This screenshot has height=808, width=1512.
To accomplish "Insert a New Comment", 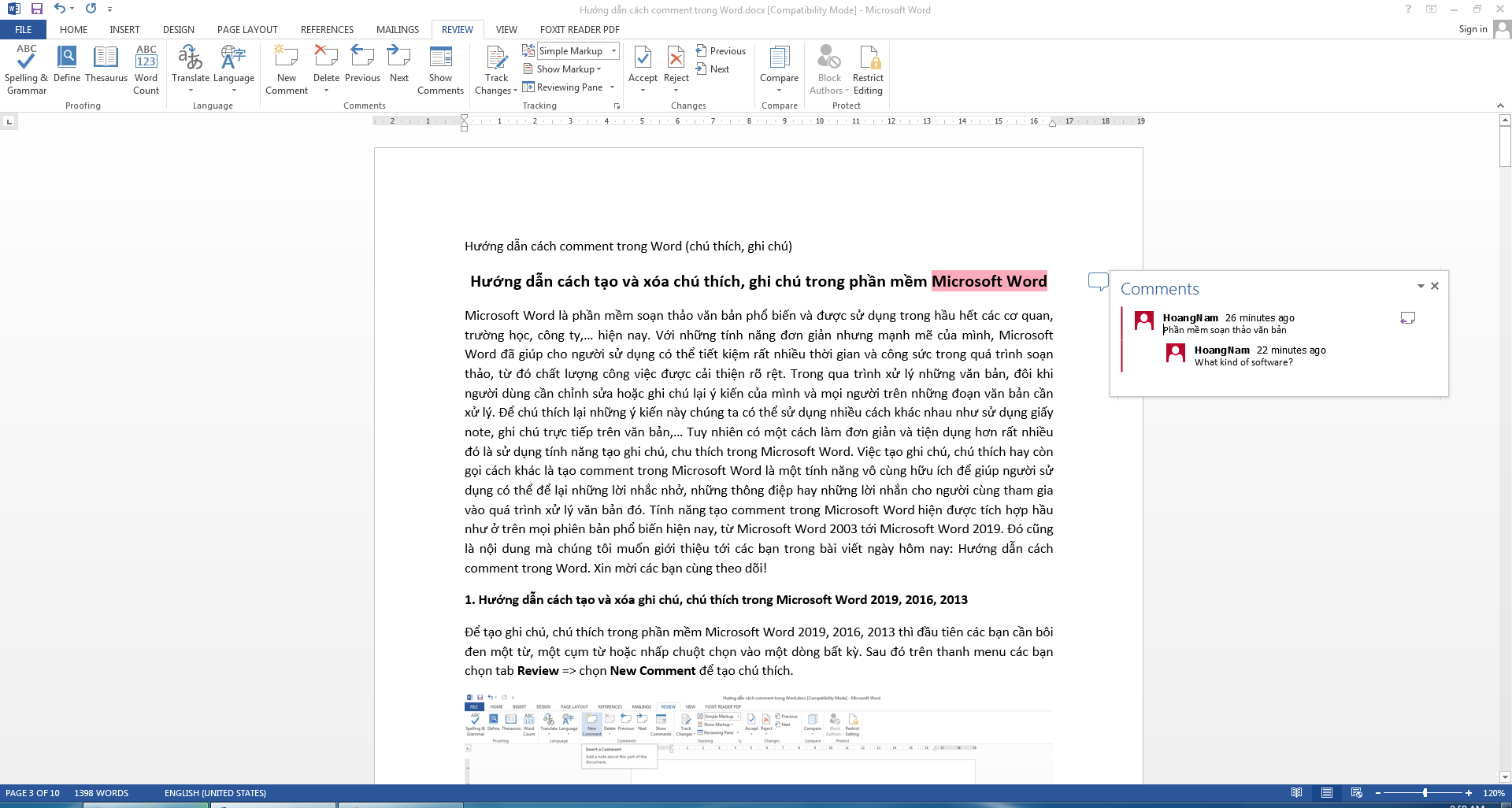I will [287, 60].
